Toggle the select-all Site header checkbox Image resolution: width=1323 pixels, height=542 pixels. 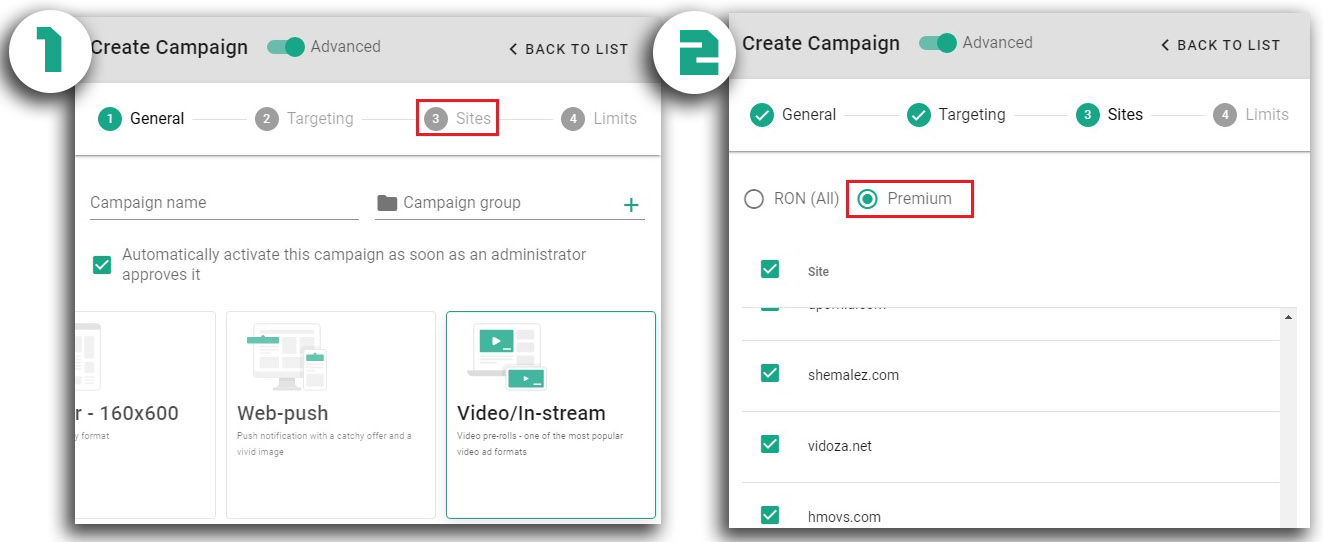click(x=770, y=269)
